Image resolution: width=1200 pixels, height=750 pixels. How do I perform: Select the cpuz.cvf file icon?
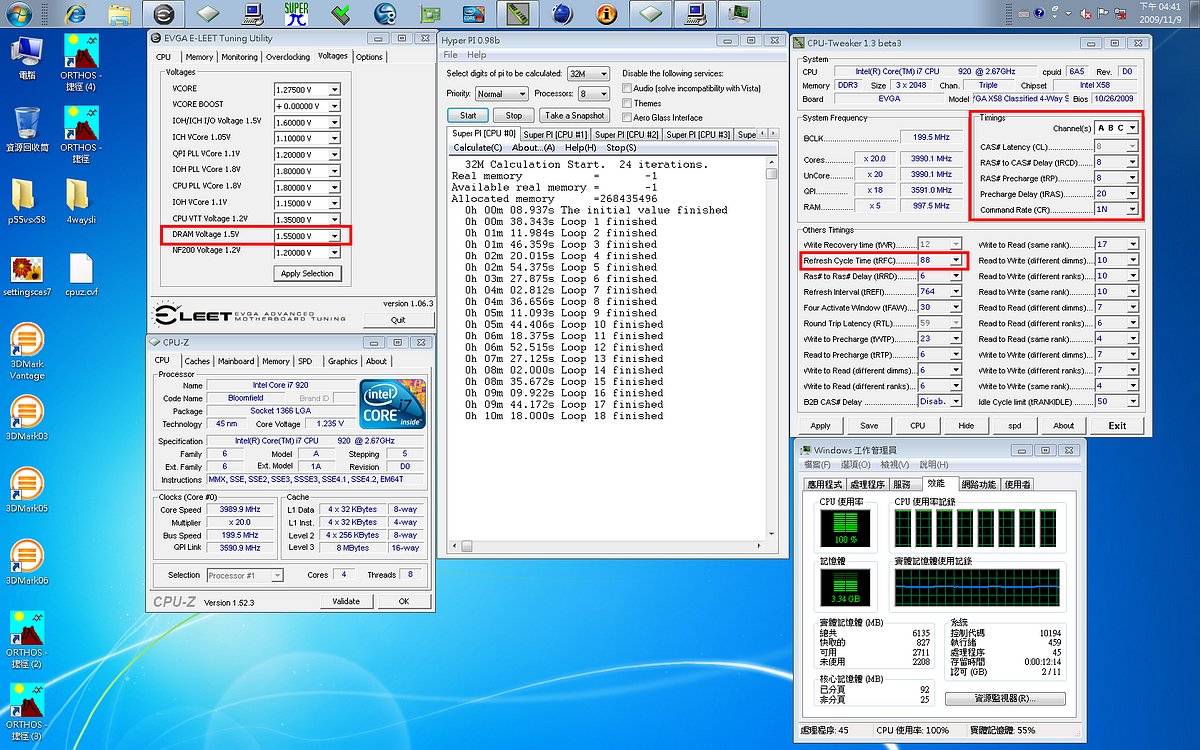81,277
